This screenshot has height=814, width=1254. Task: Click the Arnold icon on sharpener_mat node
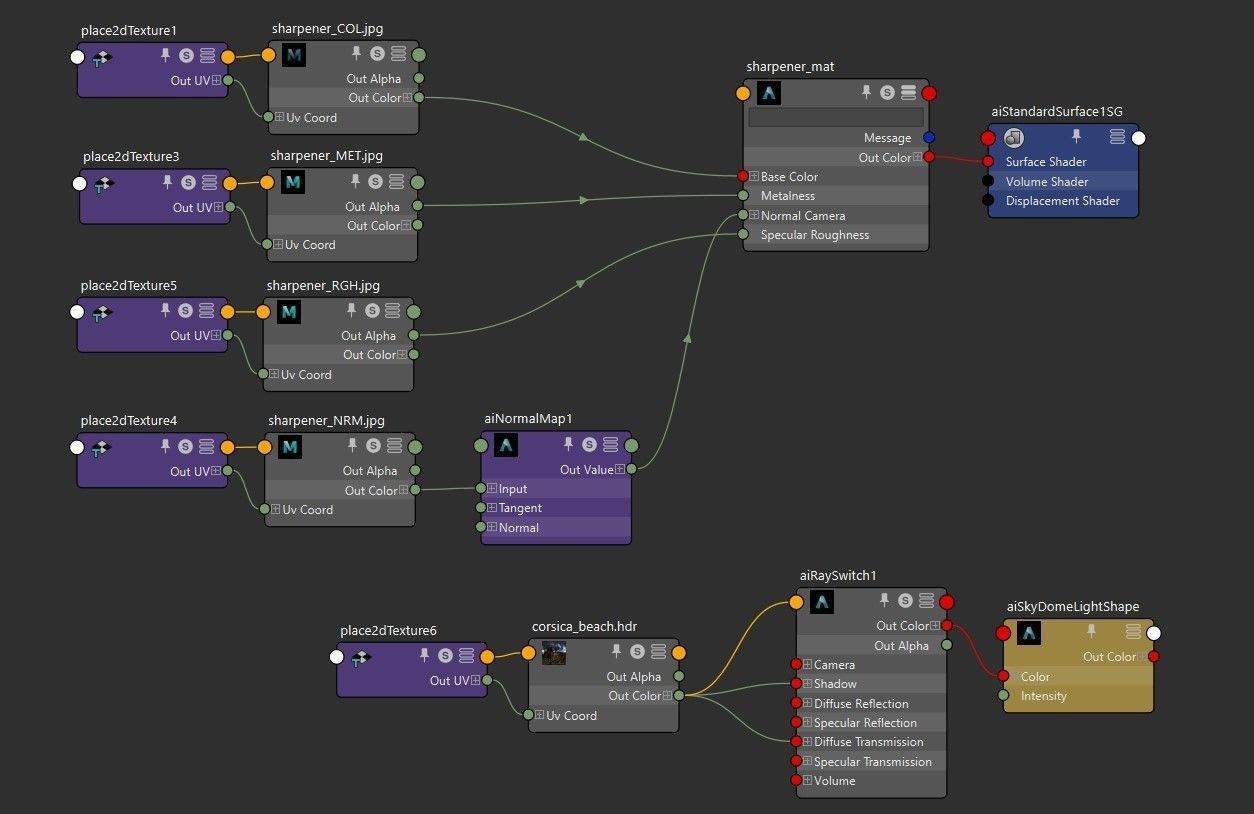(769, 93)
